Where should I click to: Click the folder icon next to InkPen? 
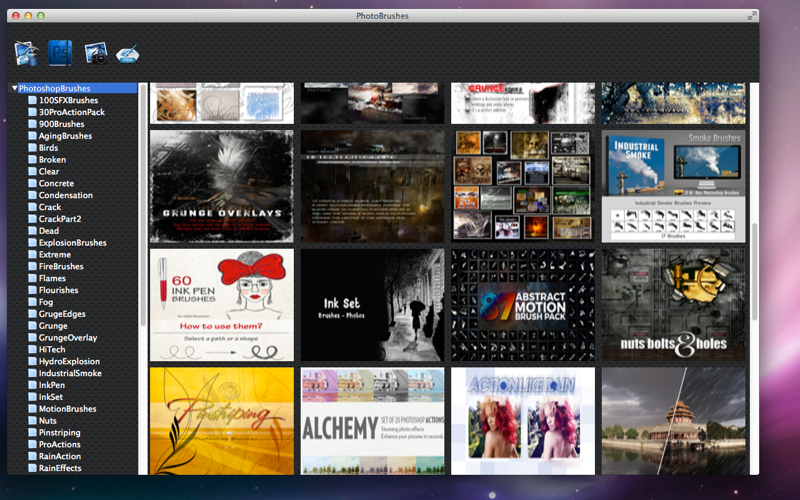[x=33, y=385]
